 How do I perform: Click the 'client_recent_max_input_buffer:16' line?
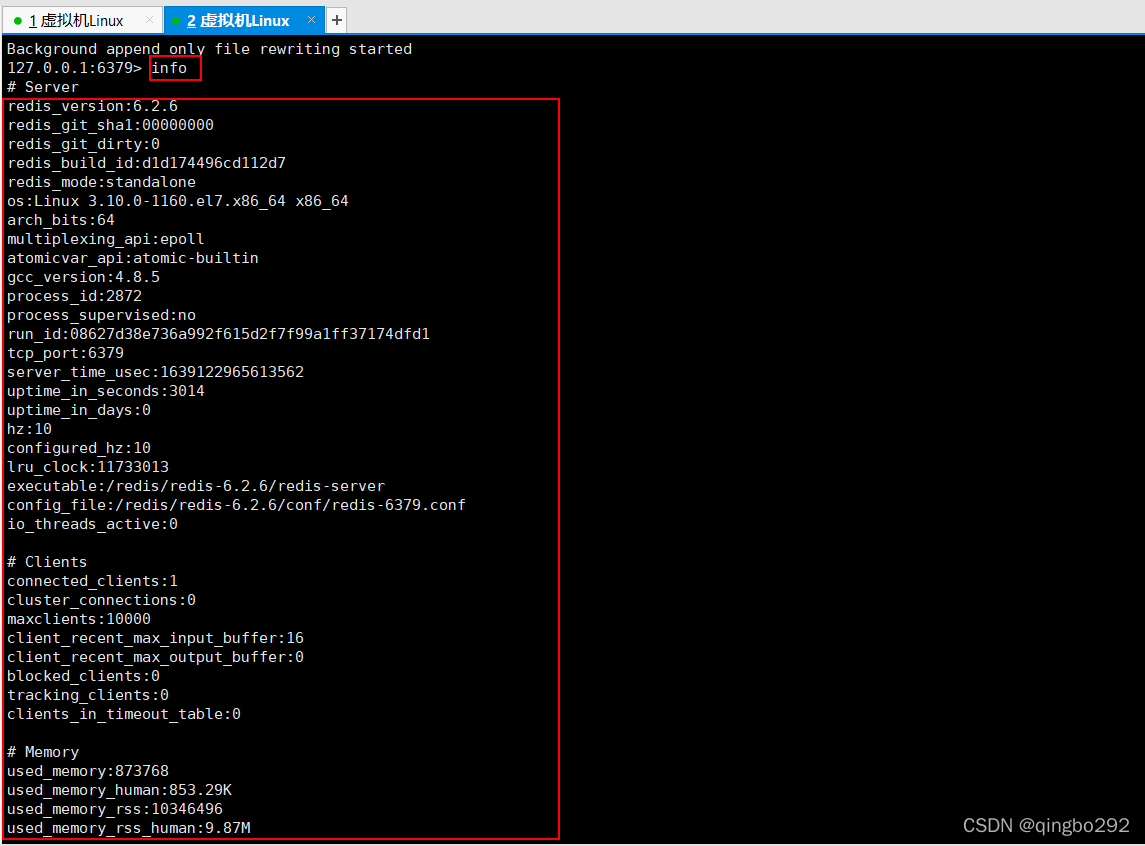pyautogui.click(x=156, y=637)
